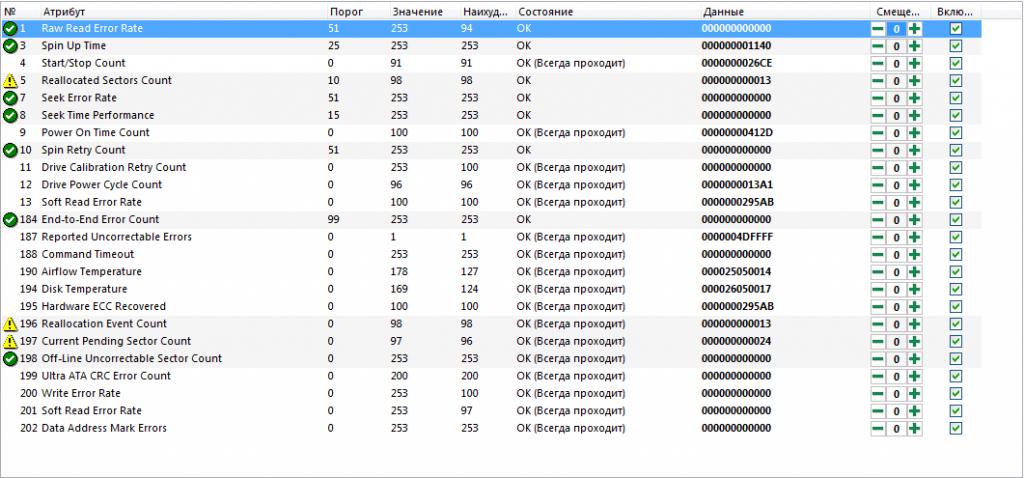Image resolution: width=1024 pixels, height=478 pixels.
Task: Disable the Ultra ATA CRC Error Count checkbox
Action: pyautogui.click(x=955, y=376)
